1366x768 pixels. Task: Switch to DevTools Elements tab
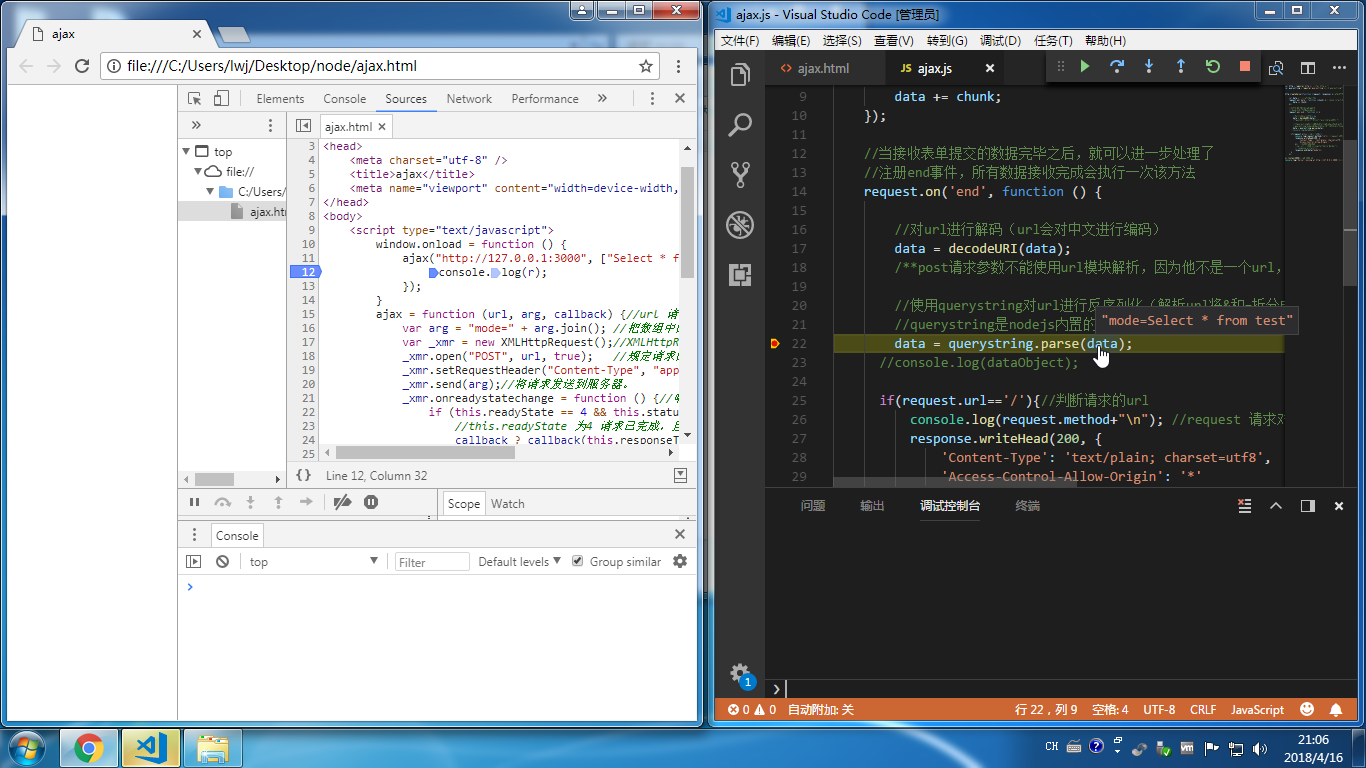(x=280, y=98)
